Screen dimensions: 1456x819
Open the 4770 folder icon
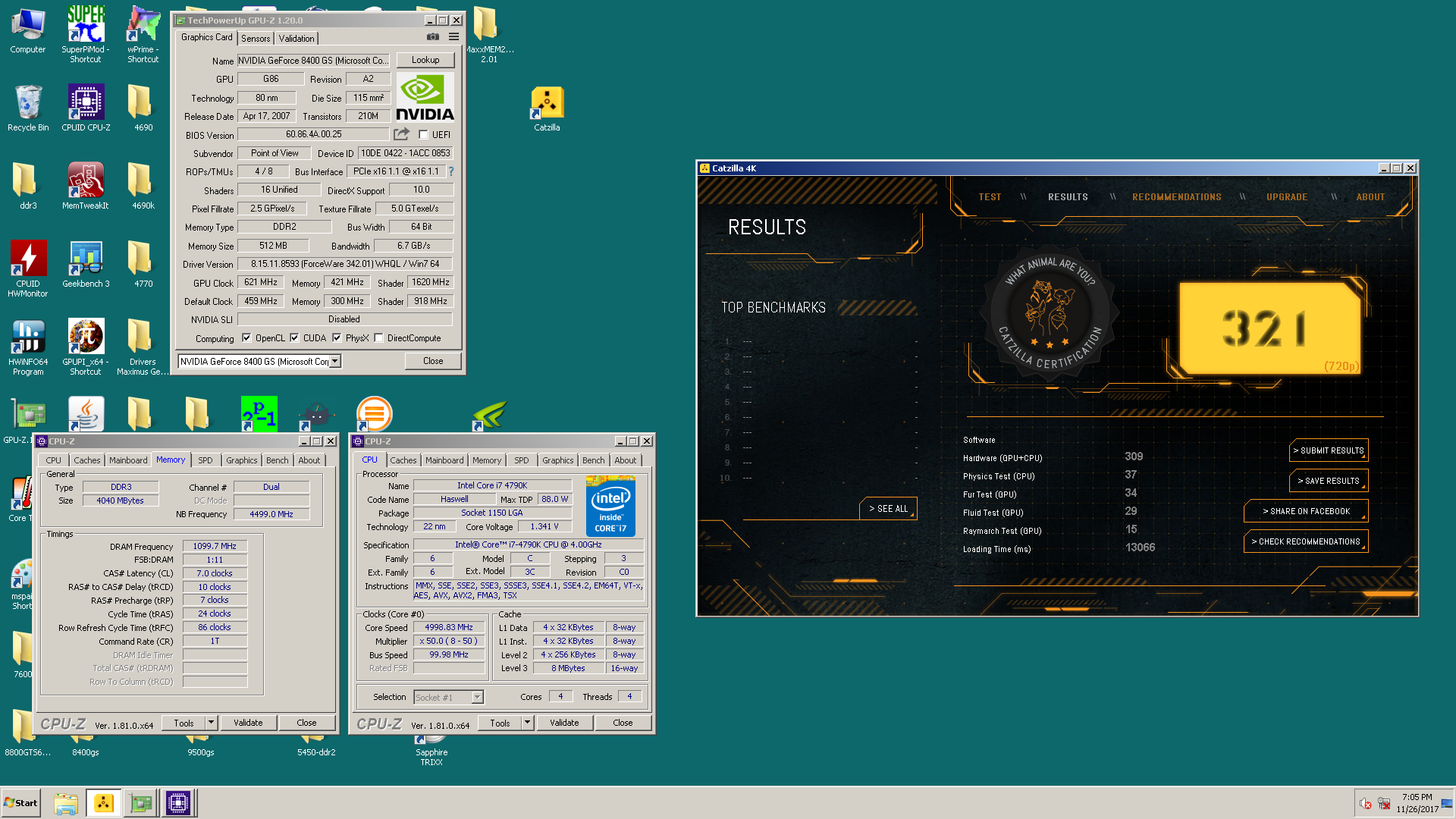coord(143,264)
